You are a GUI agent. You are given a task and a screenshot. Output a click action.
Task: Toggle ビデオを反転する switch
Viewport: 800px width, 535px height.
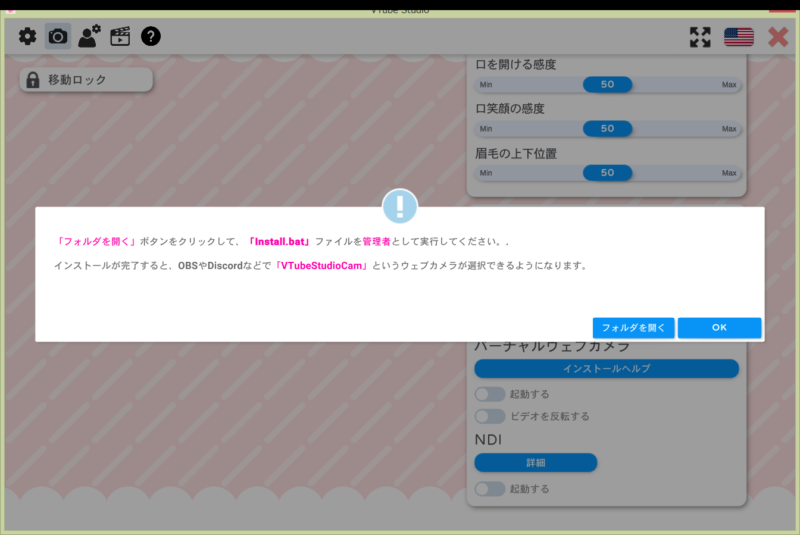point(490,416)
